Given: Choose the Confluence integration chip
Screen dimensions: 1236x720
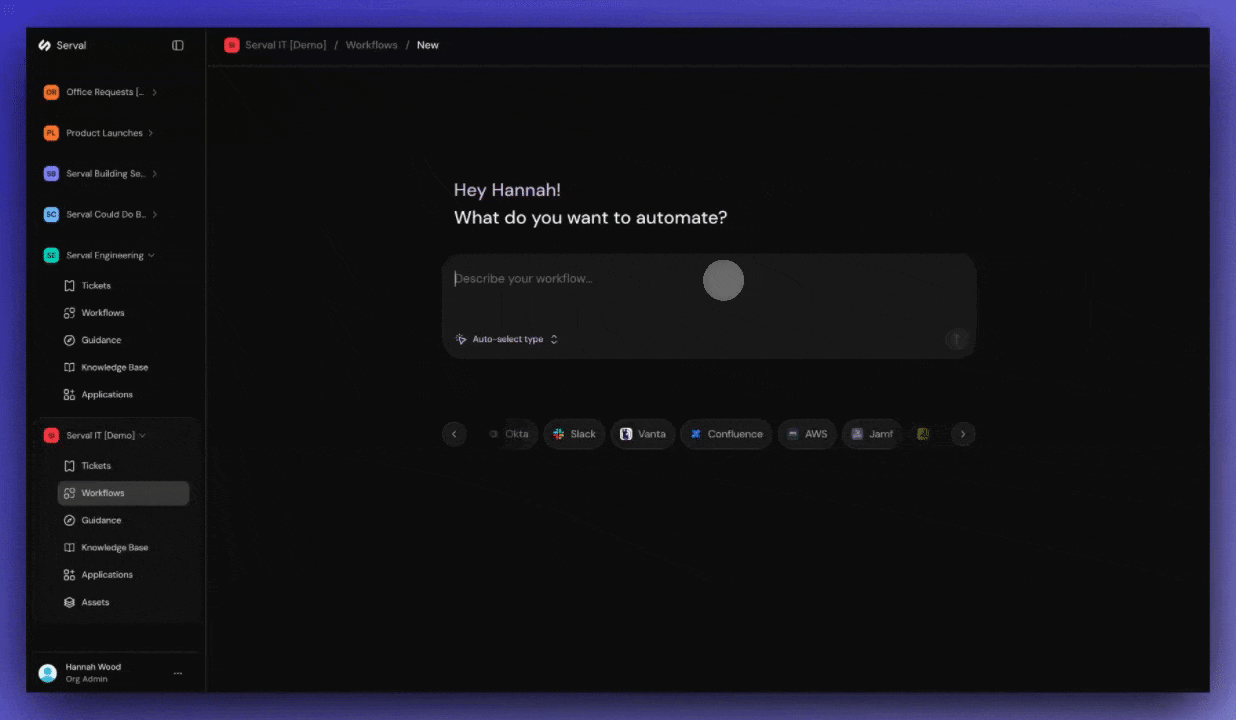Looking at the screenshot, I should tap(726, 434).
